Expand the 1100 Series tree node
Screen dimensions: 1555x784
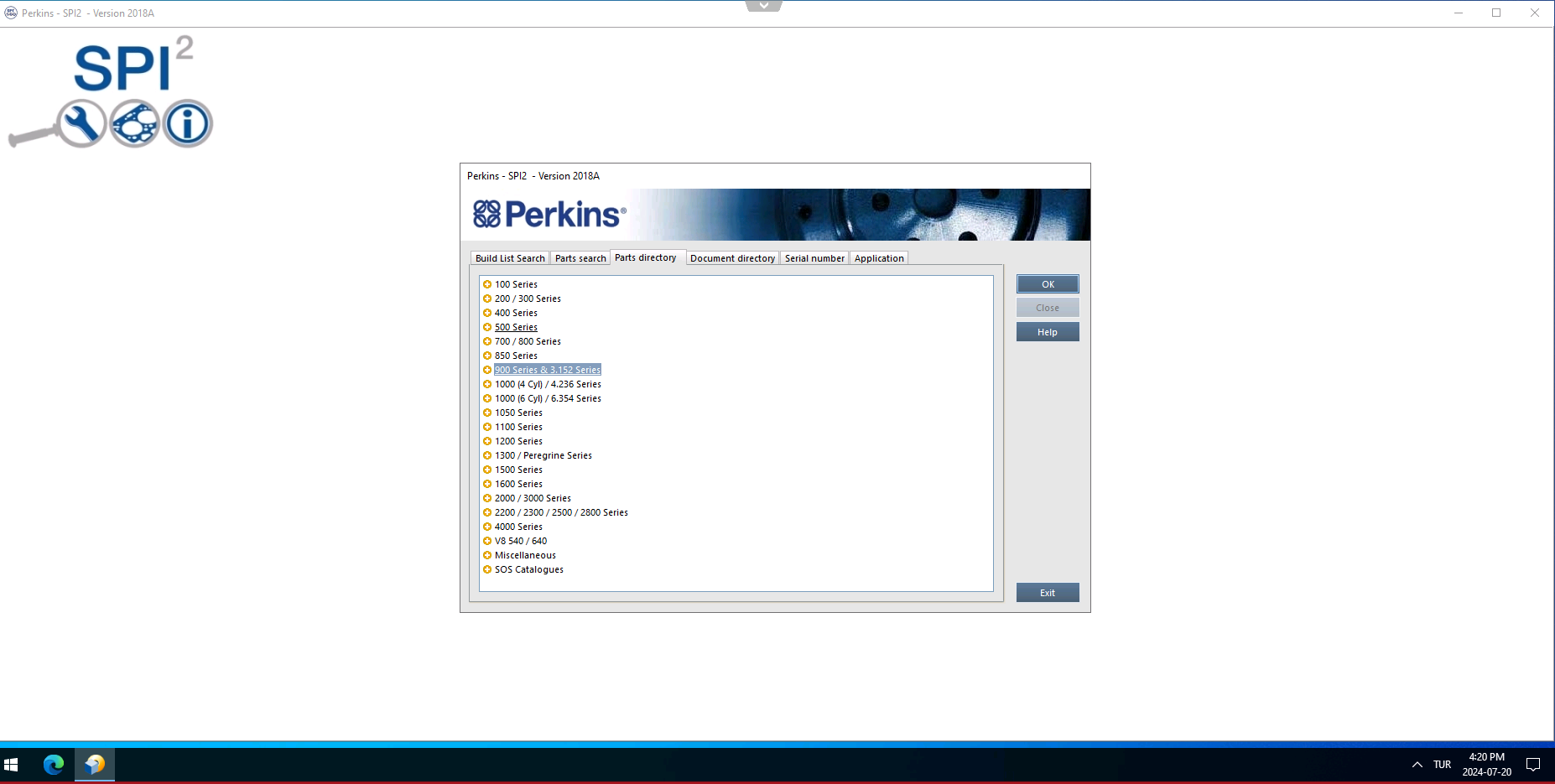[x=487, y=427]
